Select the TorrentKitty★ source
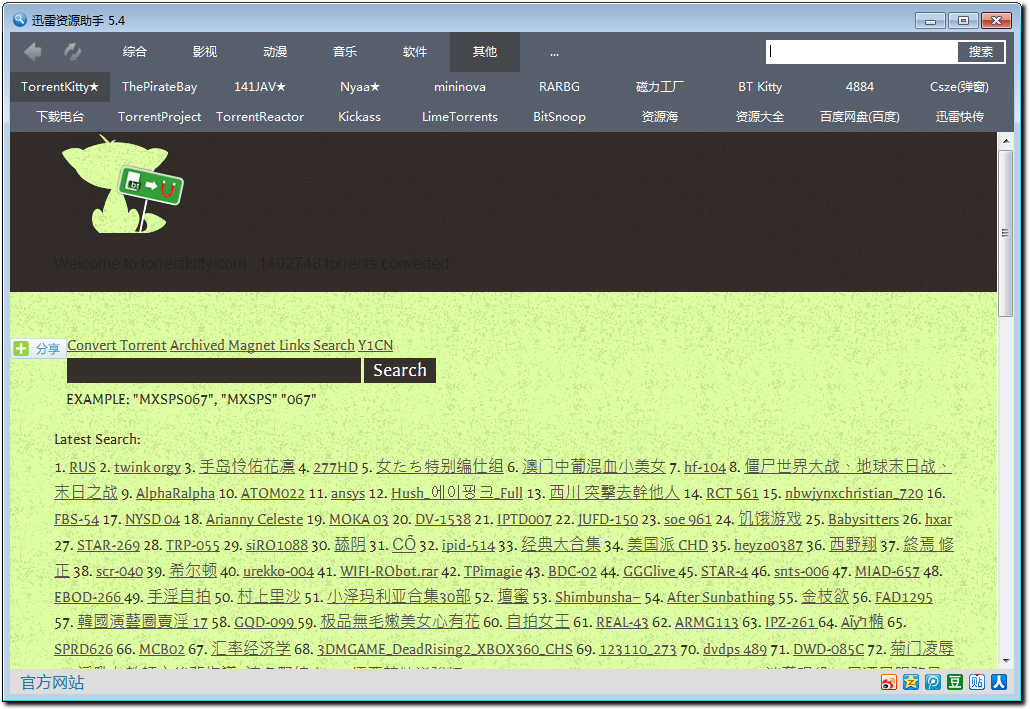The height and width of the screenshot is (709, 1030). click(60, 87)
